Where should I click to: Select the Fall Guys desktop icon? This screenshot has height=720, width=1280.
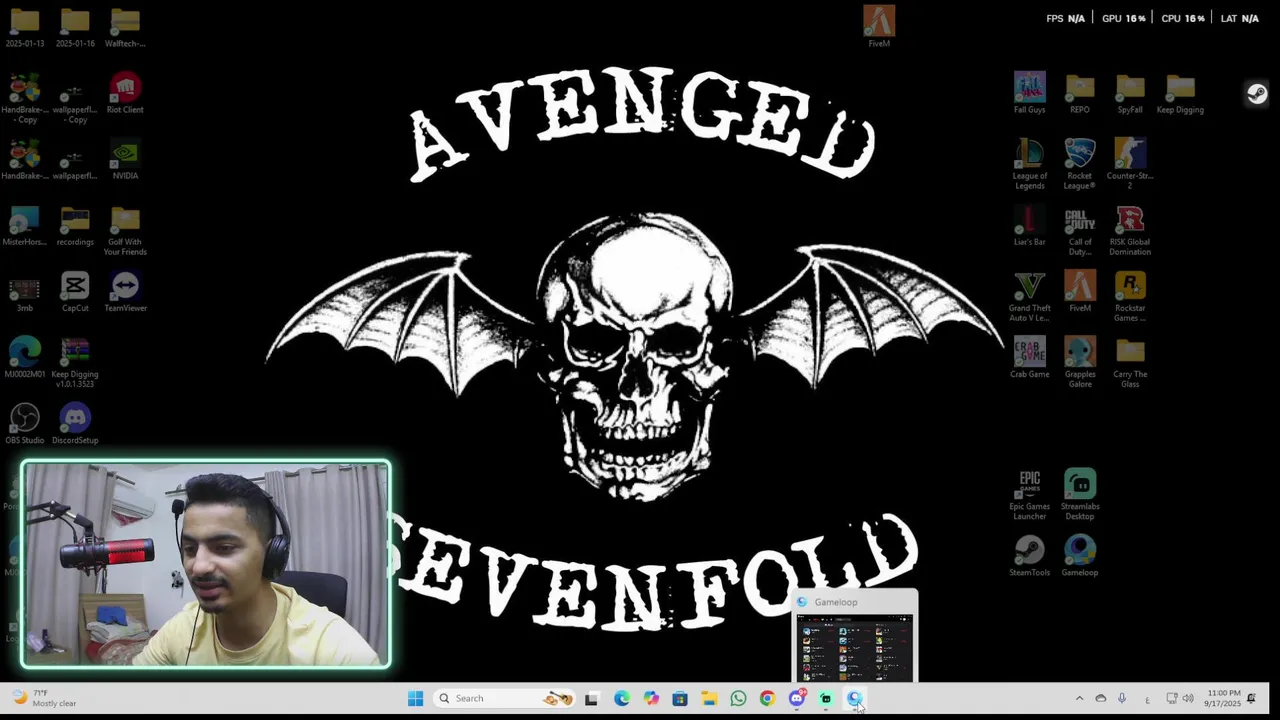[x=1030, y=93]
